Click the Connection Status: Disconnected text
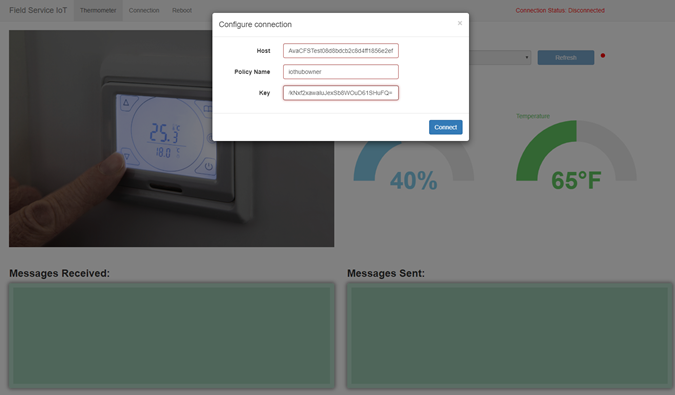Screen dimensions: 675x395 click(x=560, y=10)
